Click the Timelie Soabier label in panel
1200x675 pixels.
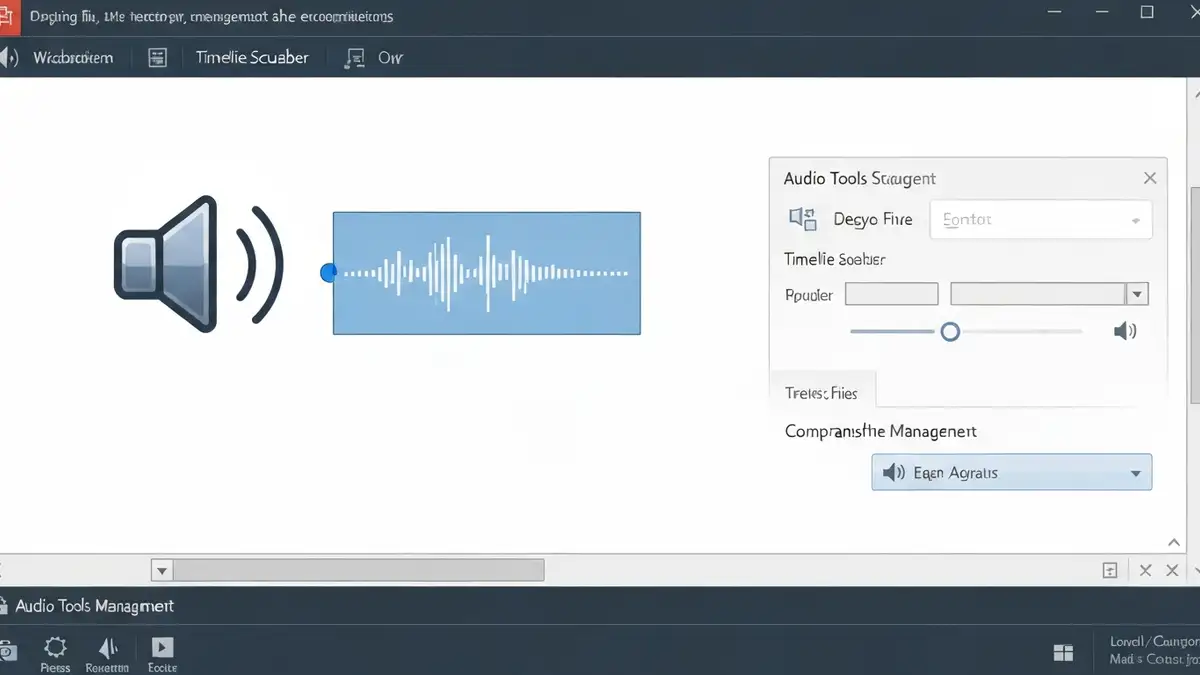tap(835, 259)
